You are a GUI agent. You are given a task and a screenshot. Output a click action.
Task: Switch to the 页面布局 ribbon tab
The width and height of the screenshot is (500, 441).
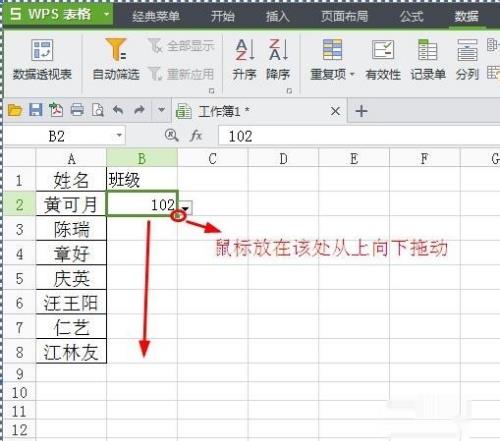[x=344, y=16]
